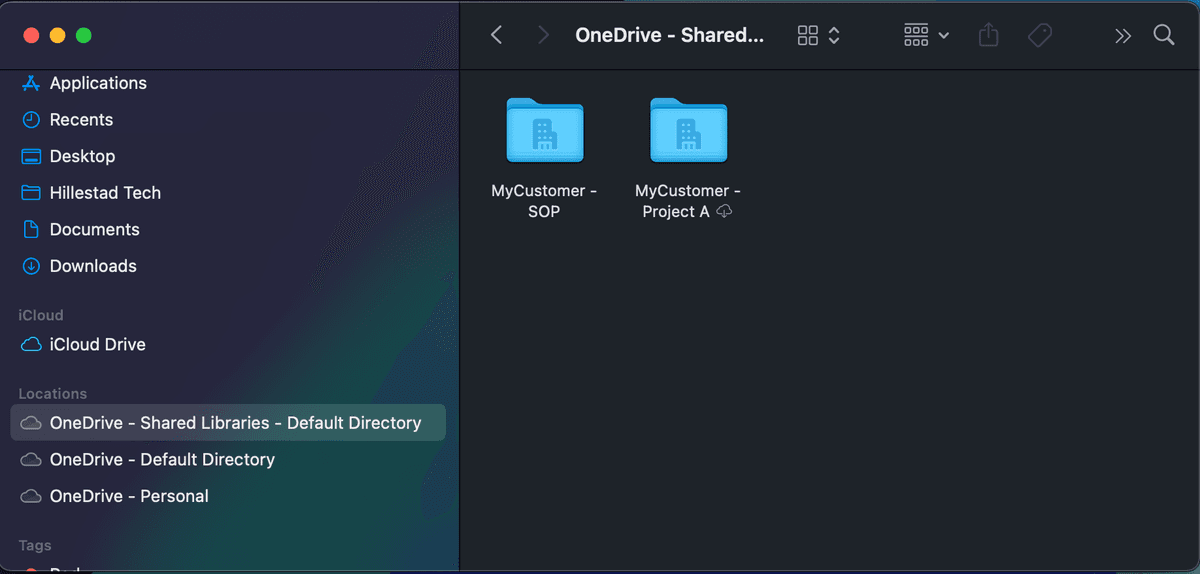Click the forward navigation chevron
This screenshot has height=574, width=1200.
pos(543,35)
